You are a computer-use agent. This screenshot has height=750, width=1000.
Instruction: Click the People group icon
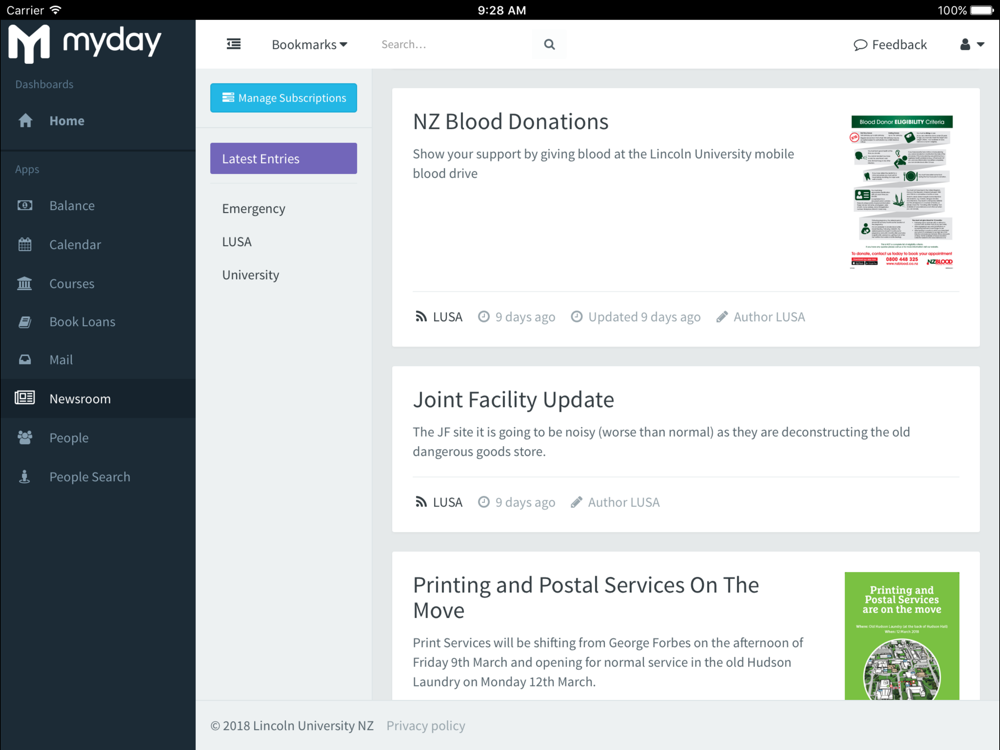(25, 438)
